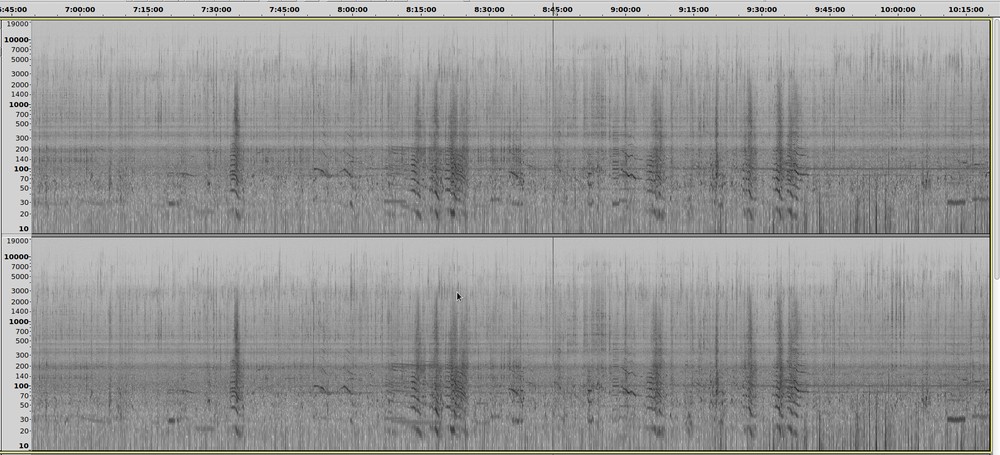Set position at 7:30:00 on the time ruler
Image resolution: width=1000 pixels, height=455 pixels.
click(x=215, y=9)
